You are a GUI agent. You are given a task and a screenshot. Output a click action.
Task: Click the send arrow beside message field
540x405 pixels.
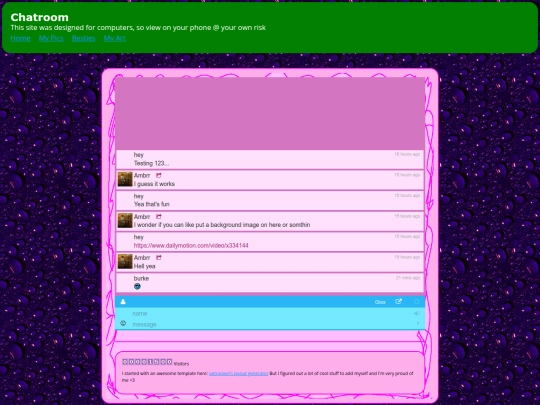coord(417,323)
